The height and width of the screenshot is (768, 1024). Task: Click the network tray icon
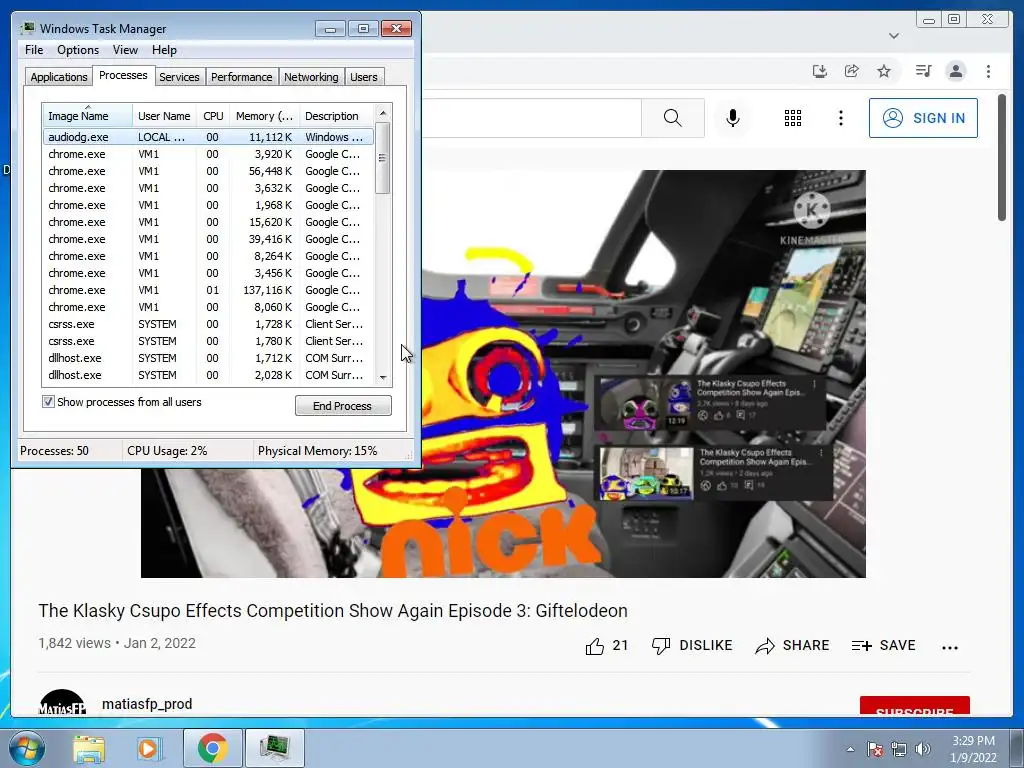[x=899, y=749]
